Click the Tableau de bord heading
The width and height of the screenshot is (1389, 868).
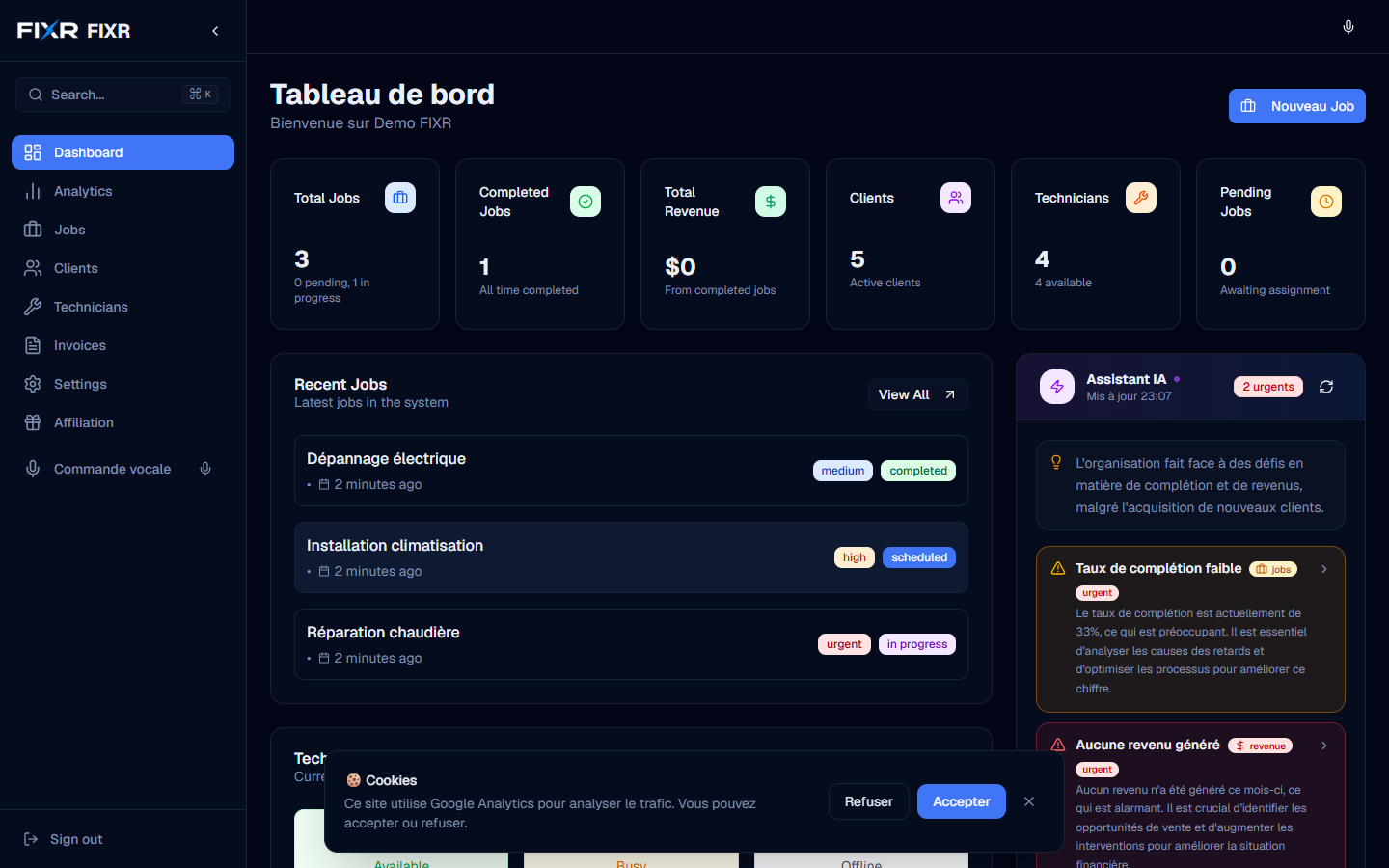(x=382, y=95)
